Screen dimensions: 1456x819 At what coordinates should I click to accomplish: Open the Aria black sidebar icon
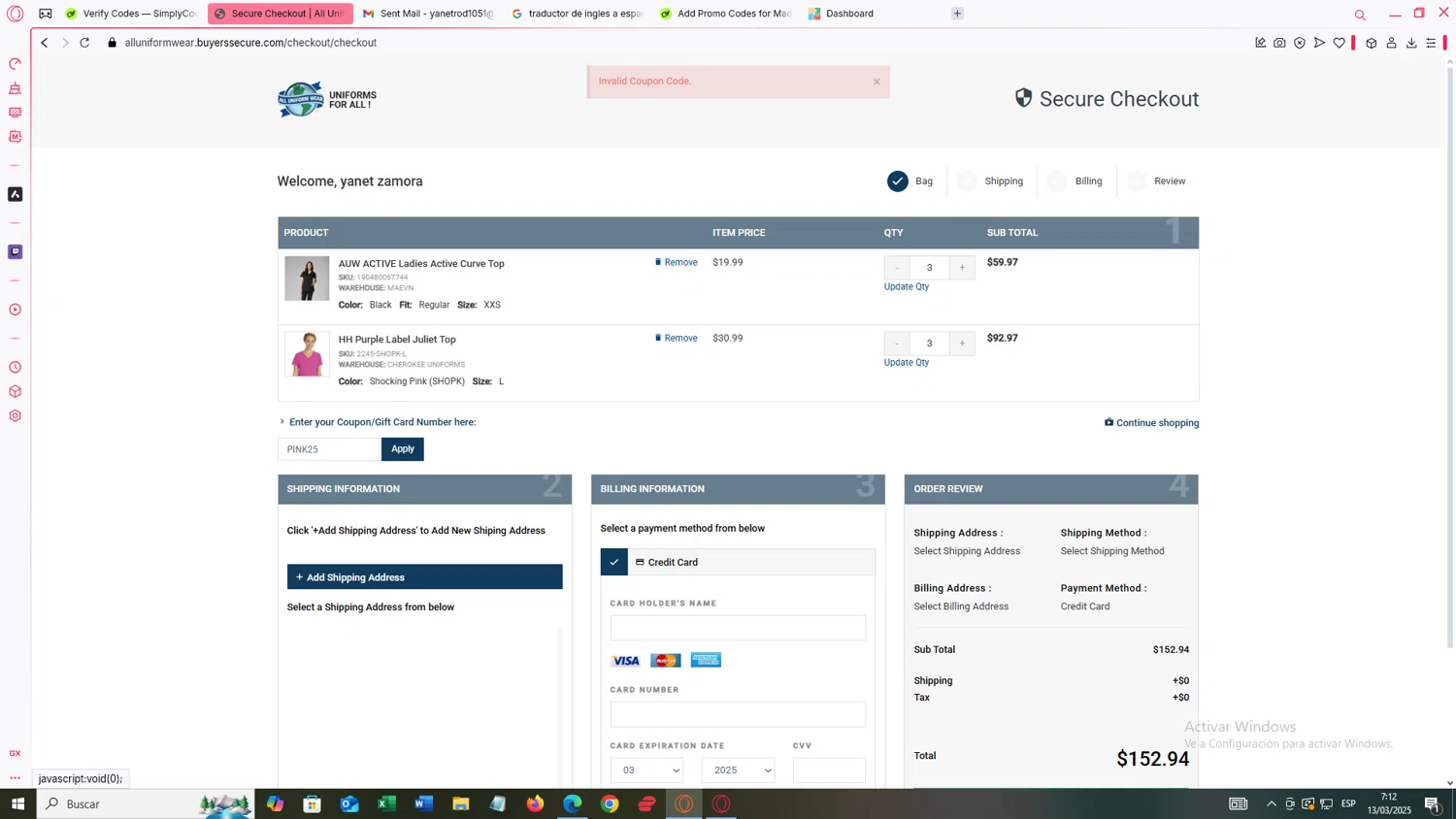pos(15,194)
